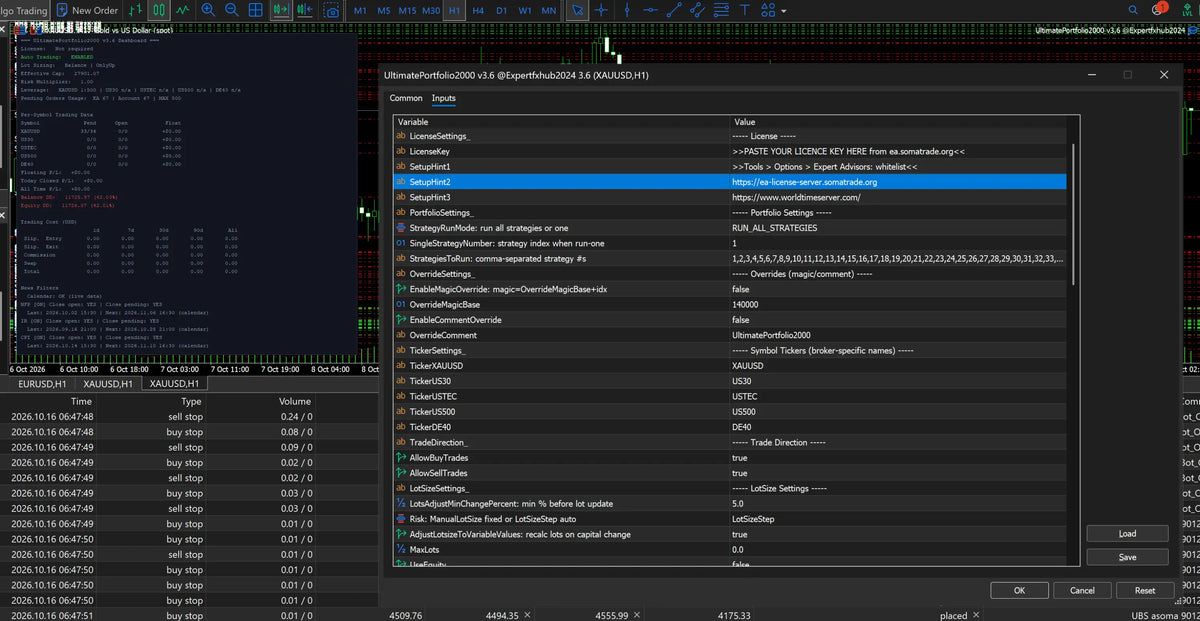Viewport: 1200px width, 621px height.
Task: Edit TickerUS30 value
Action: tap(898, 381)
